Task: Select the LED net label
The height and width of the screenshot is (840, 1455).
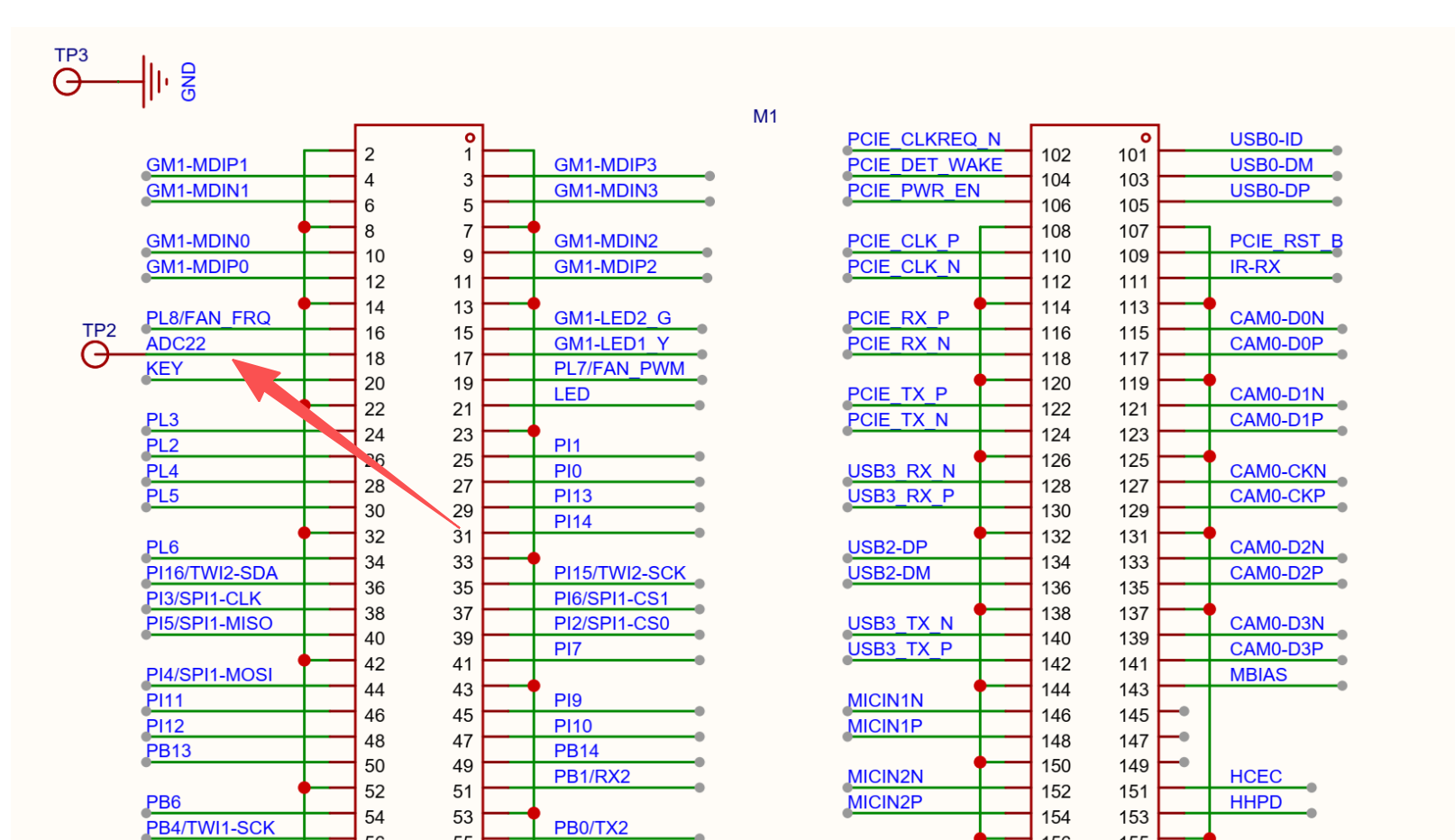Action: [572, 394]
